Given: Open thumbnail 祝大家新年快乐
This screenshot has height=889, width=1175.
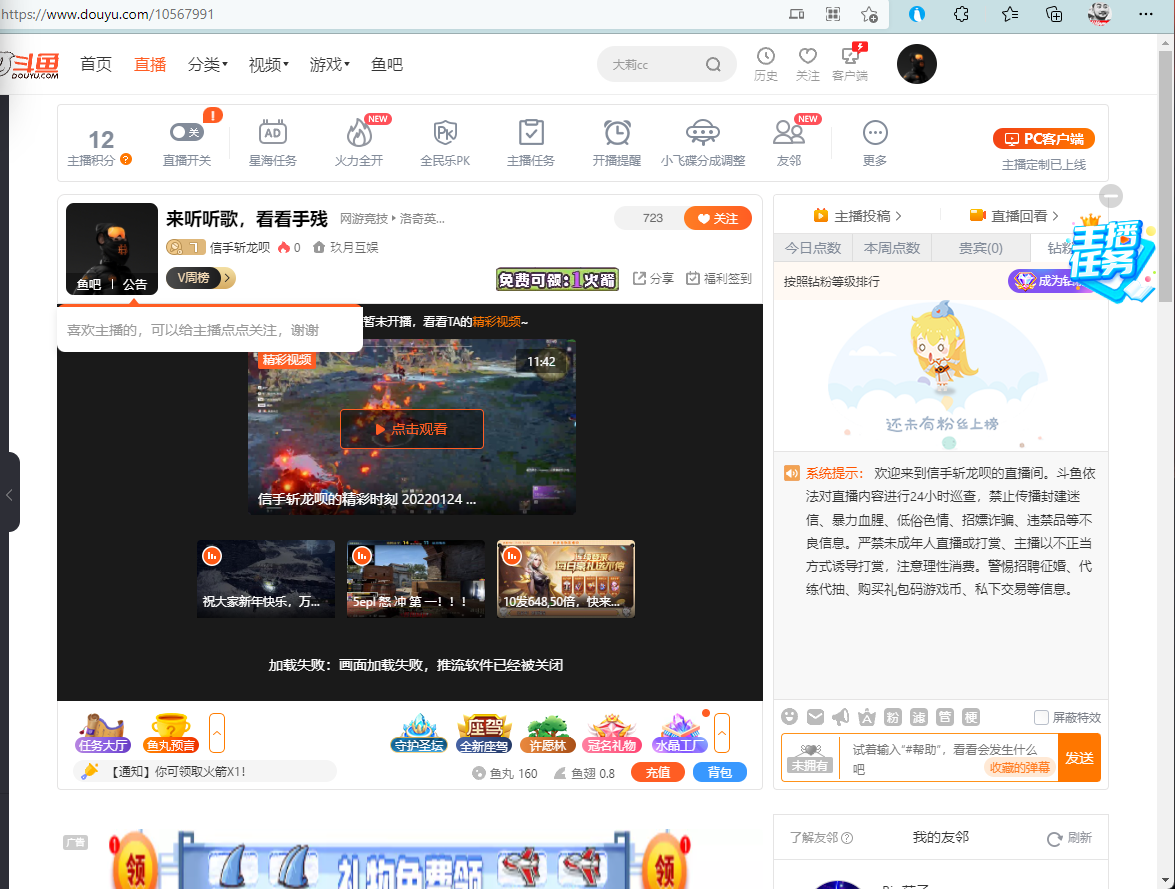Looking at the screenshot, I should 266,579.
